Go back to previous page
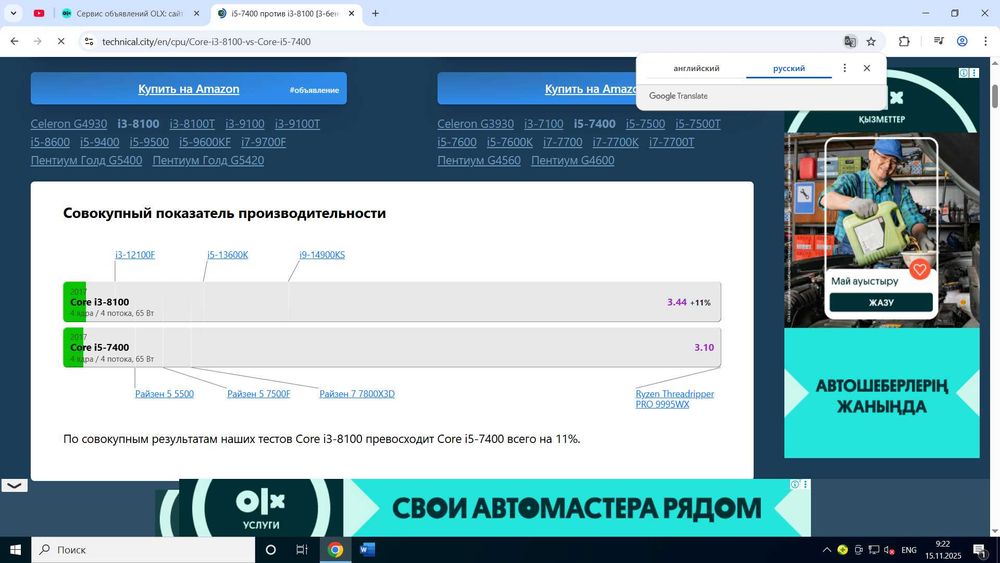Image resolution: width=1000 pixels, height=563 pixels. [x=14, y=41]
